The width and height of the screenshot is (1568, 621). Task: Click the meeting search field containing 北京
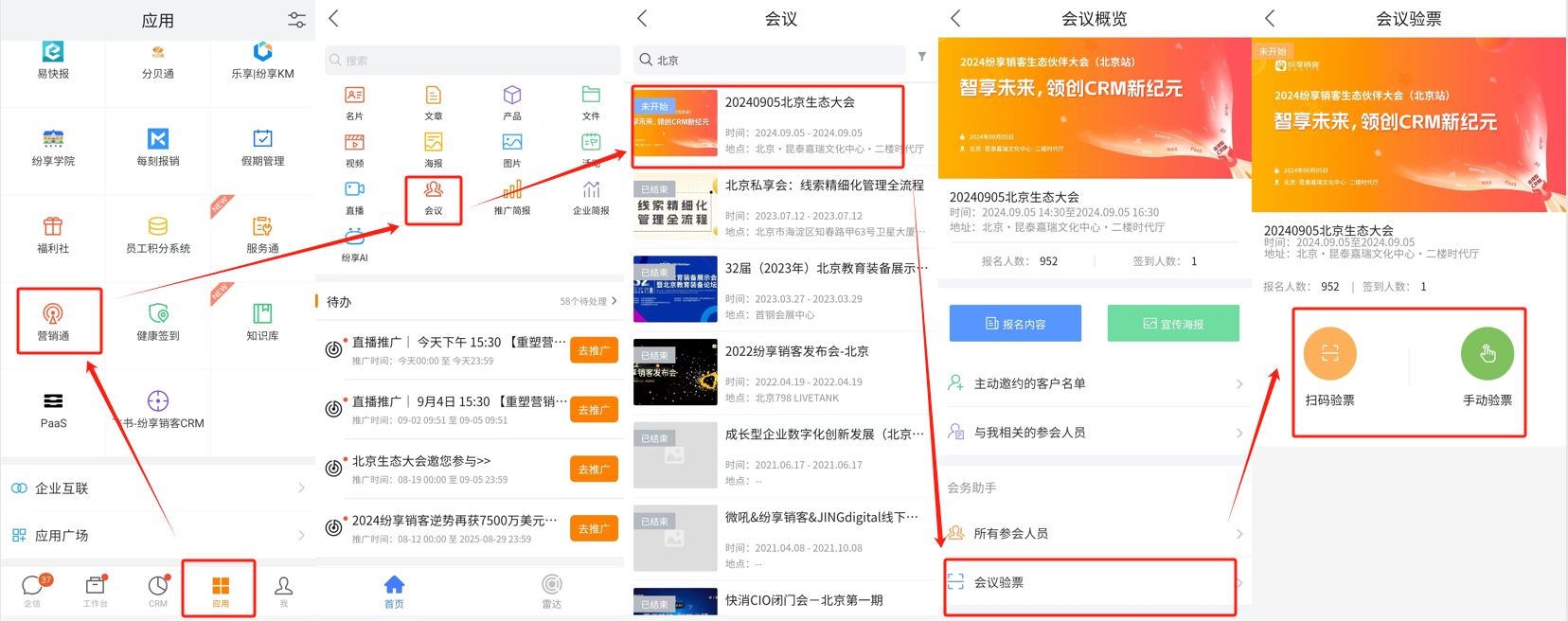[x=769, y=60]
